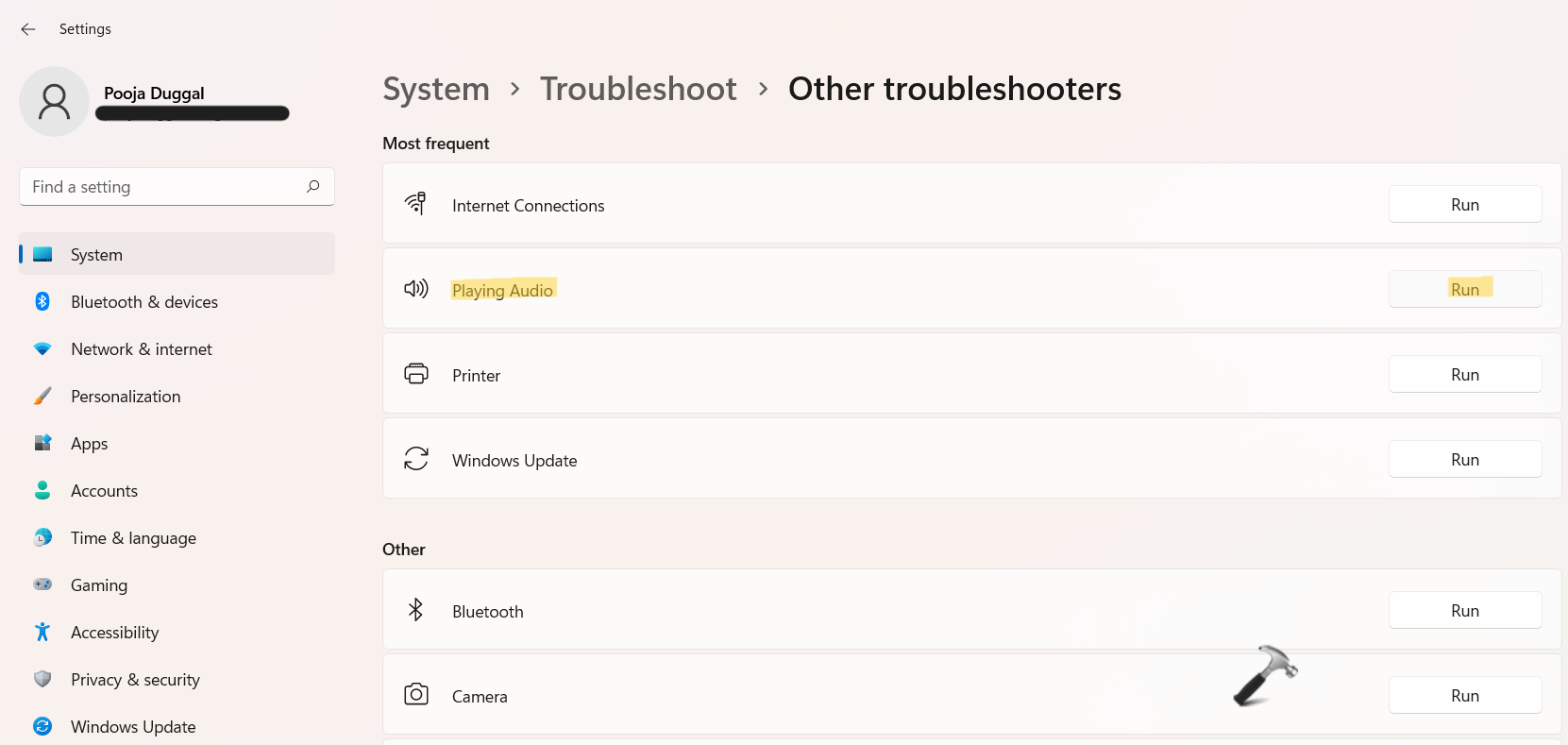The width and height of the screenshot is (1568, 745).
Task: Click the Accessibility figure icon
Action: (42, 632)
